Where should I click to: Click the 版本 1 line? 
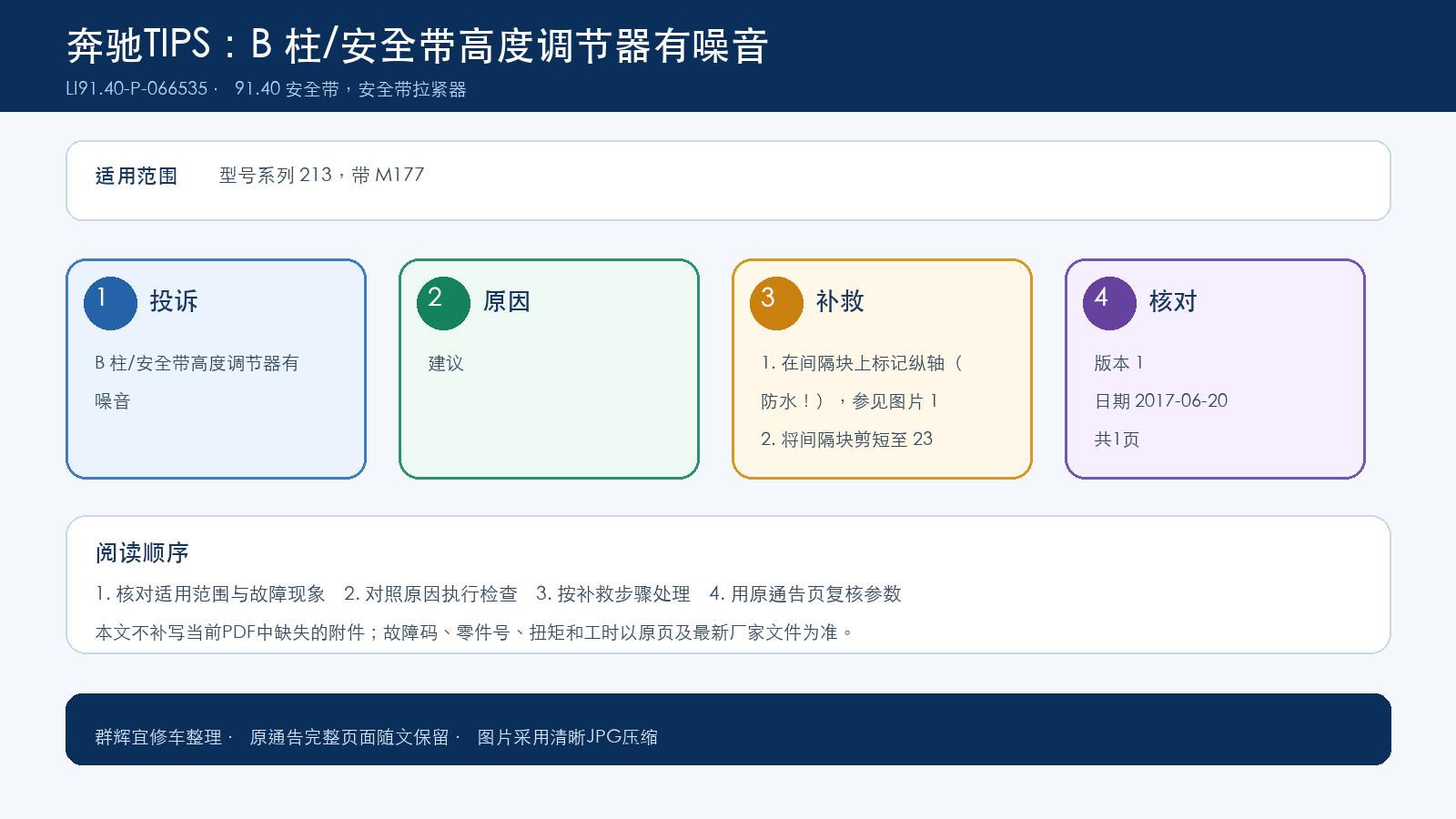(x=1118, y=363)
